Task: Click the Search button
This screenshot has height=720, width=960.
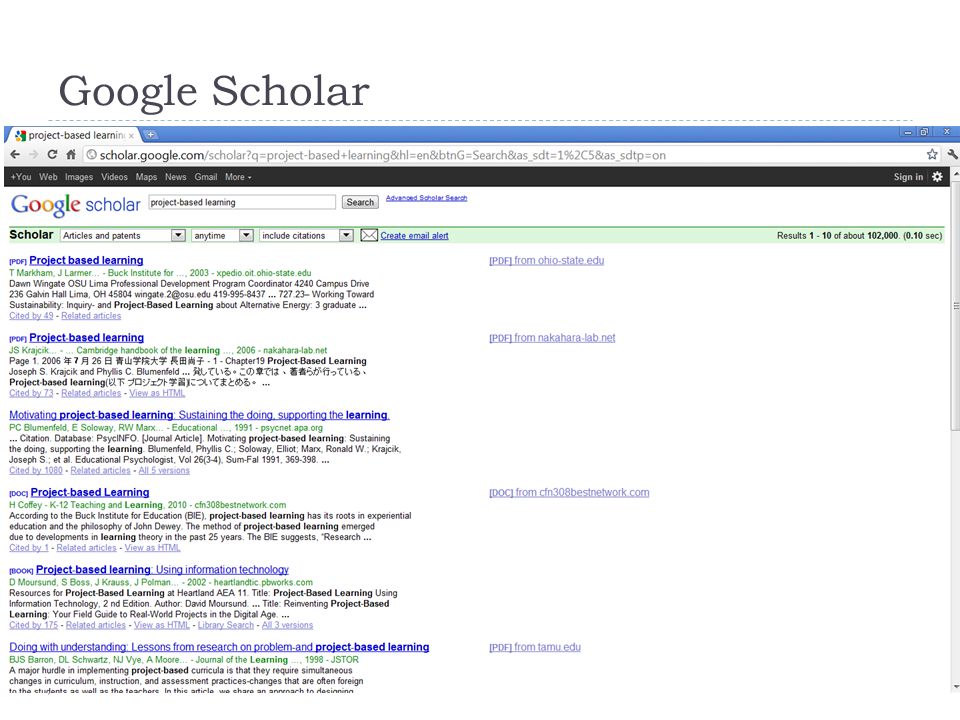Action: 360,202
